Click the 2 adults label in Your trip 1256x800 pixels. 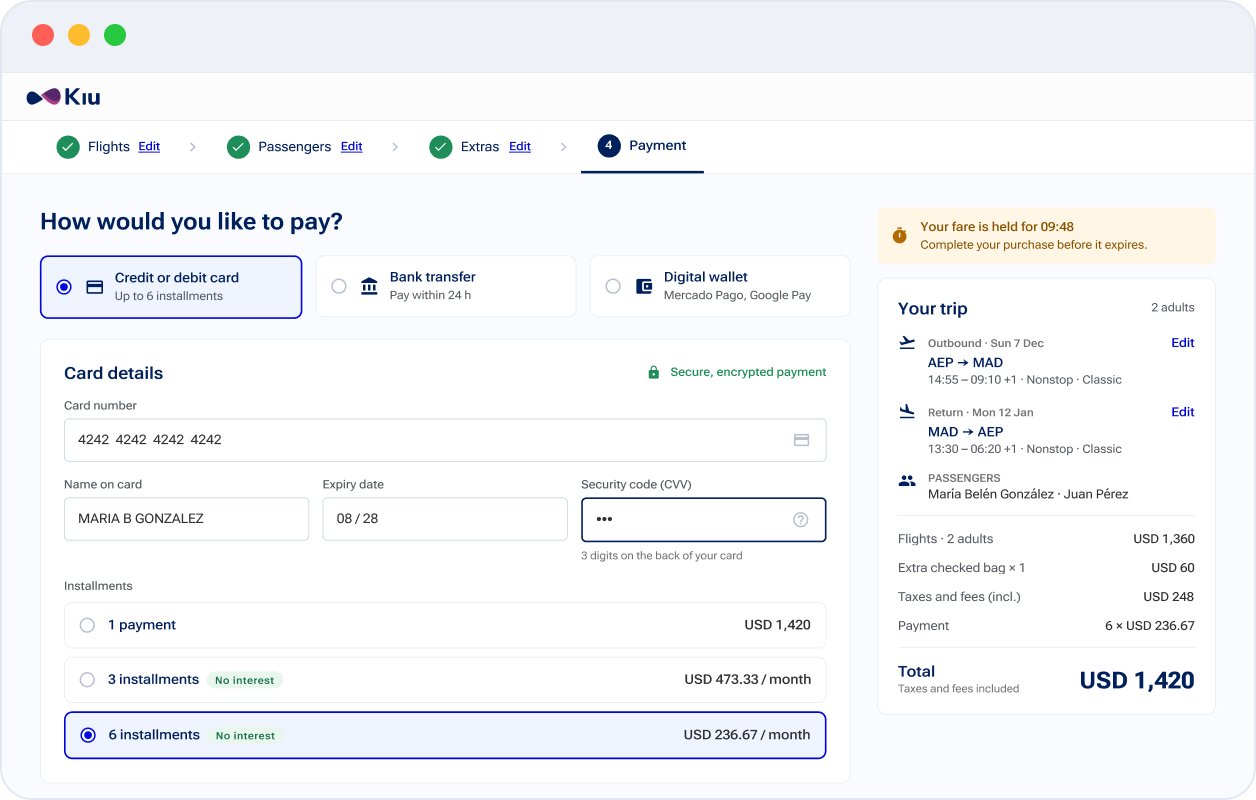1173,308
